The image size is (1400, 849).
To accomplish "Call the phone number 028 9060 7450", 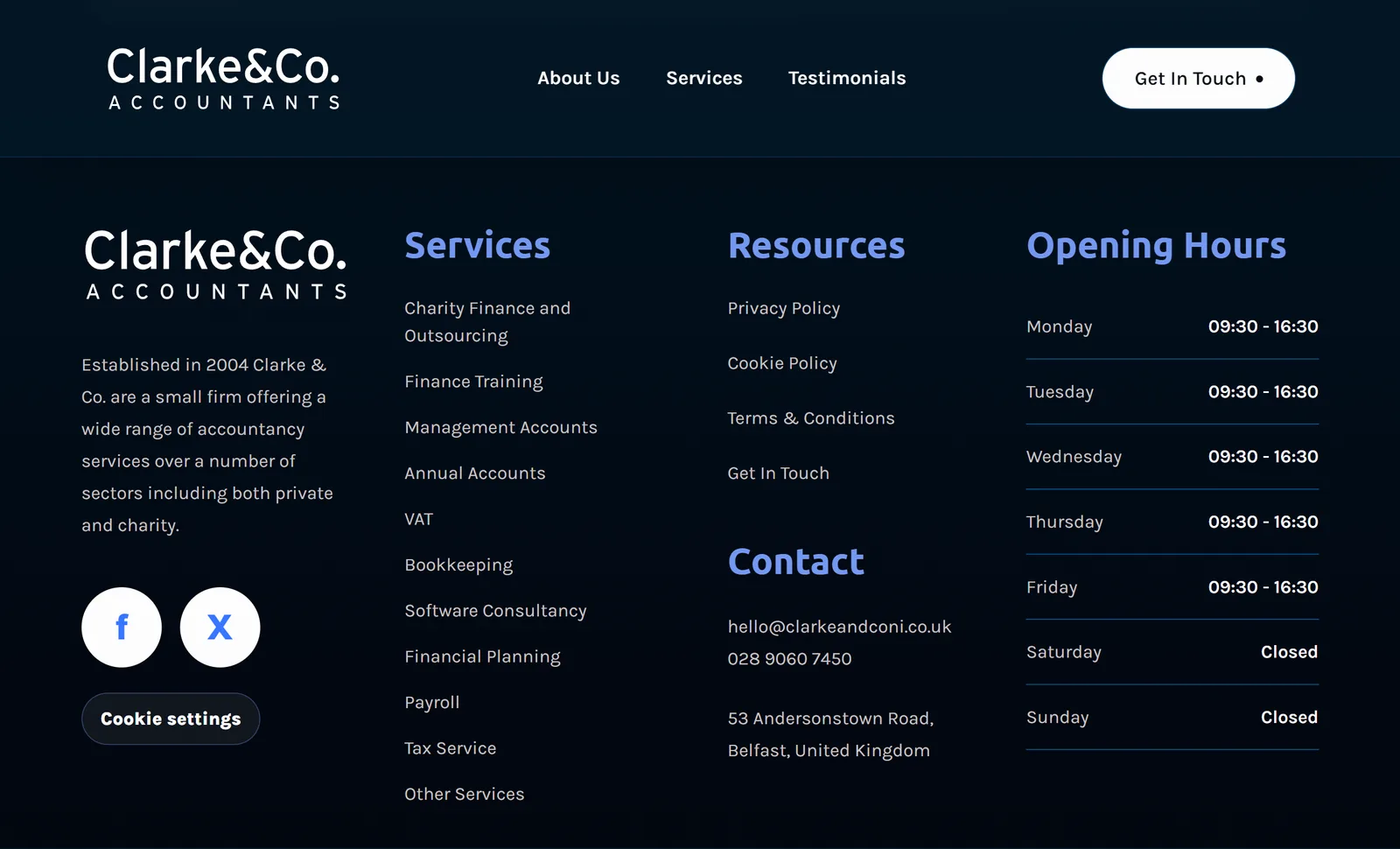I will [x=789, y=659].
